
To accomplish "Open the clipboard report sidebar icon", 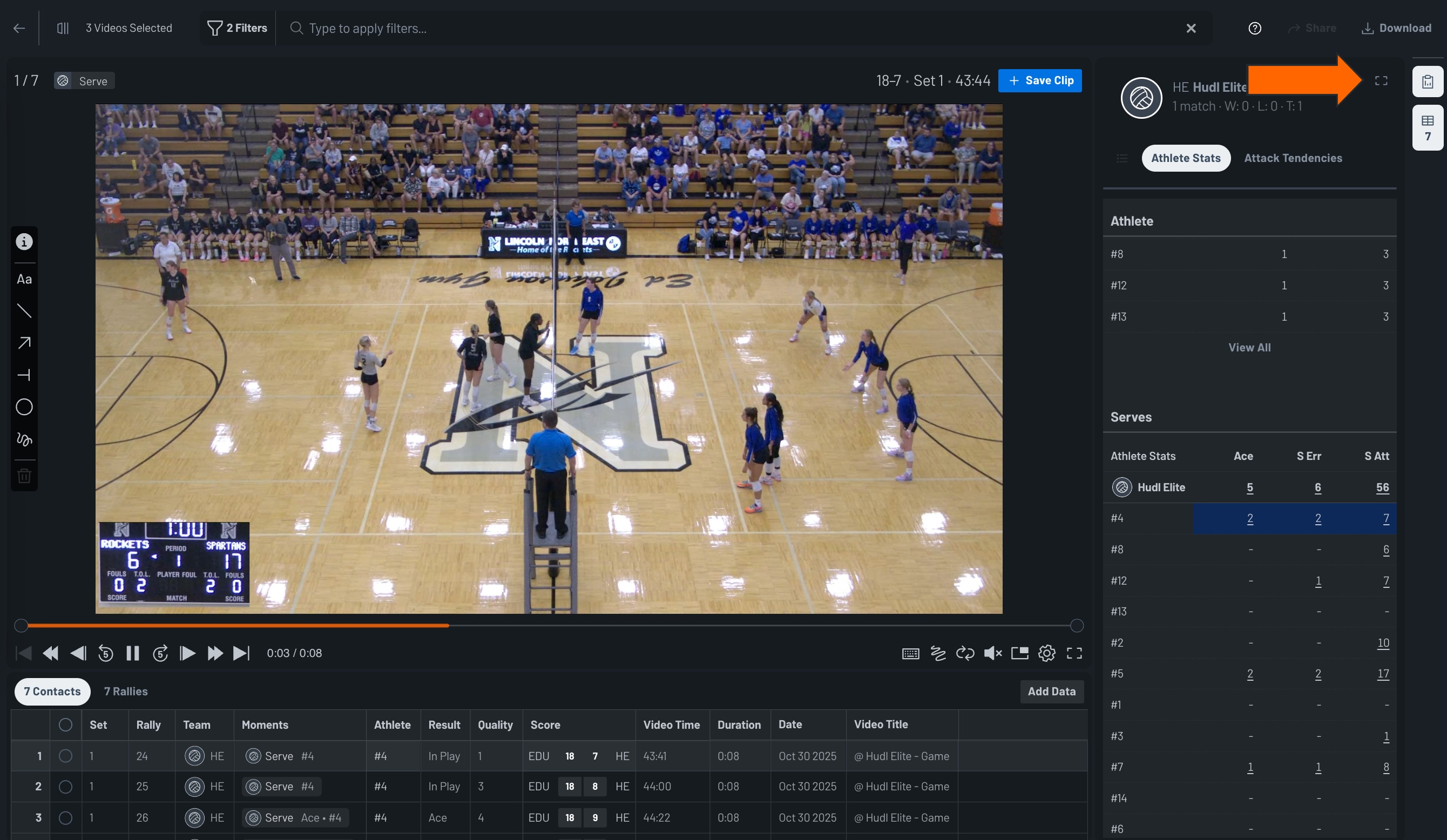I will 1428,82.
